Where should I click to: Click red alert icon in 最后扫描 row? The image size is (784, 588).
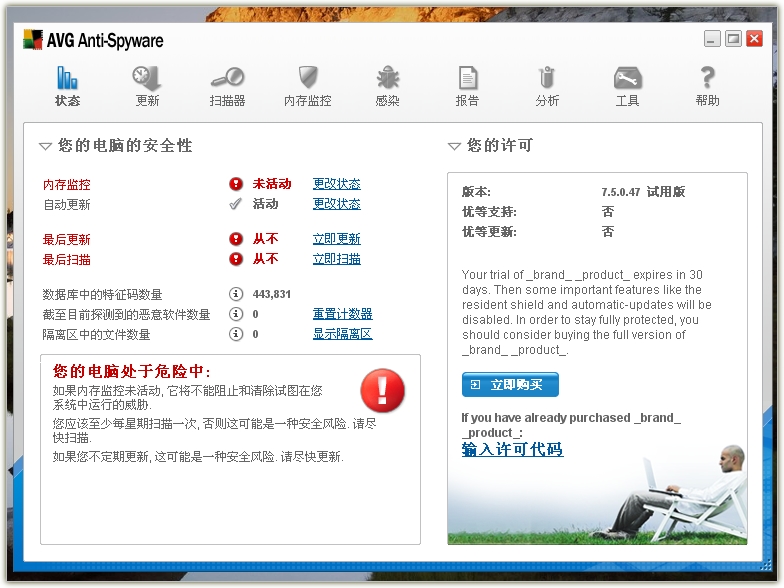pos(236,259)
